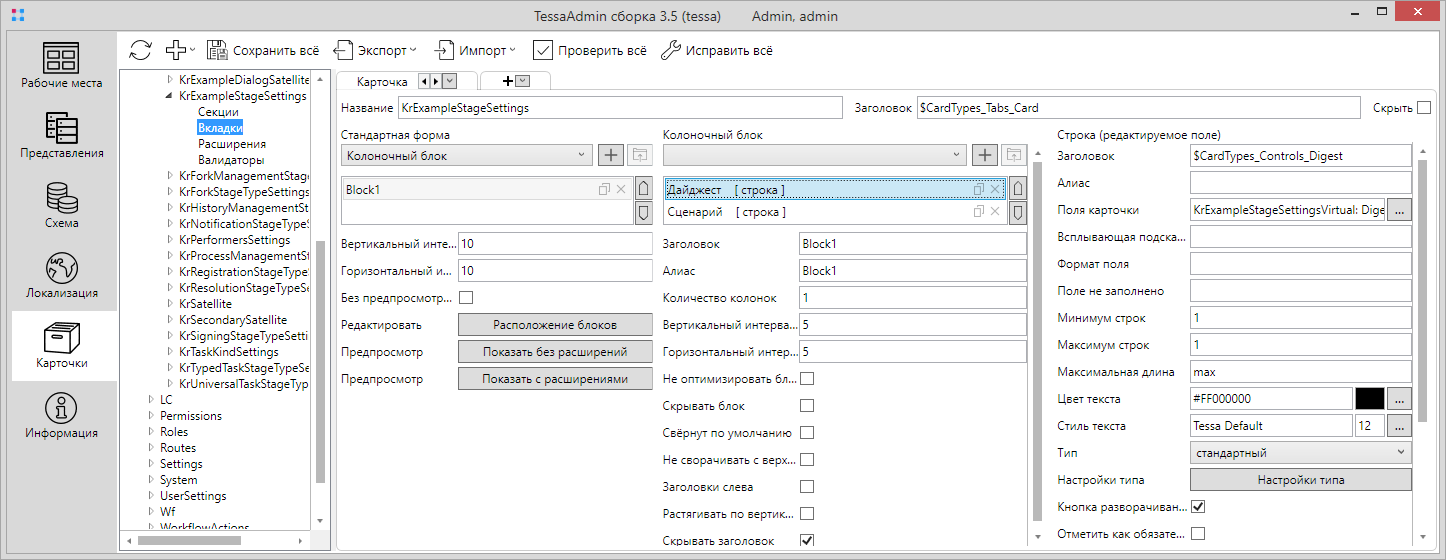Open the Экспорт menu
1446x560 pixels.
(376, 50)
